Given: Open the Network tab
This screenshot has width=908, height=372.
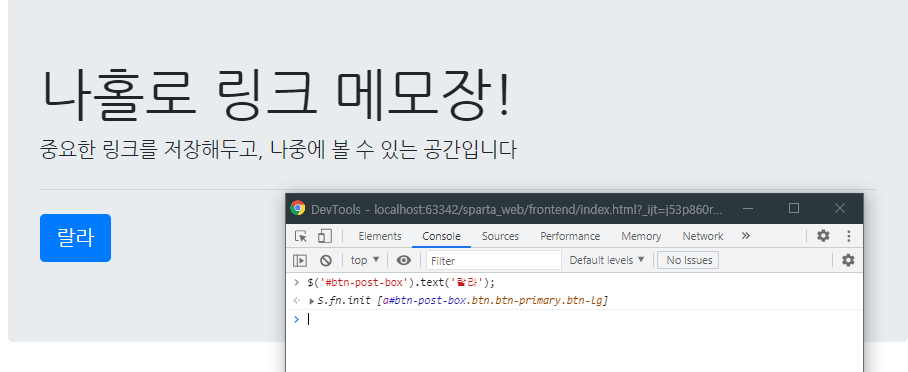Looking at the screenshot, I should click(x=702, y=236).
